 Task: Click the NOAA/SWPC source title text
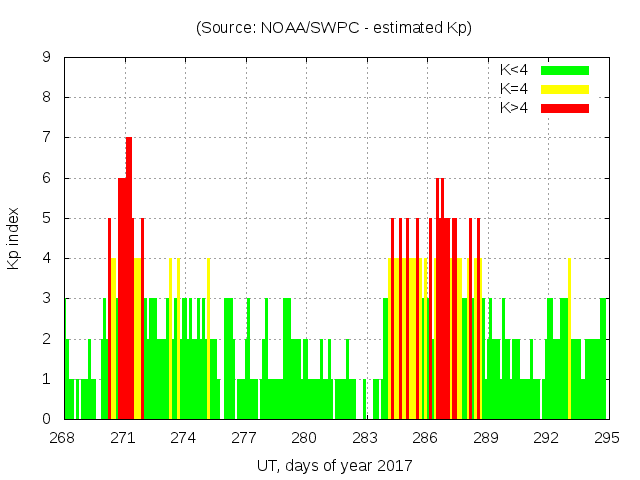coord(334,28)
